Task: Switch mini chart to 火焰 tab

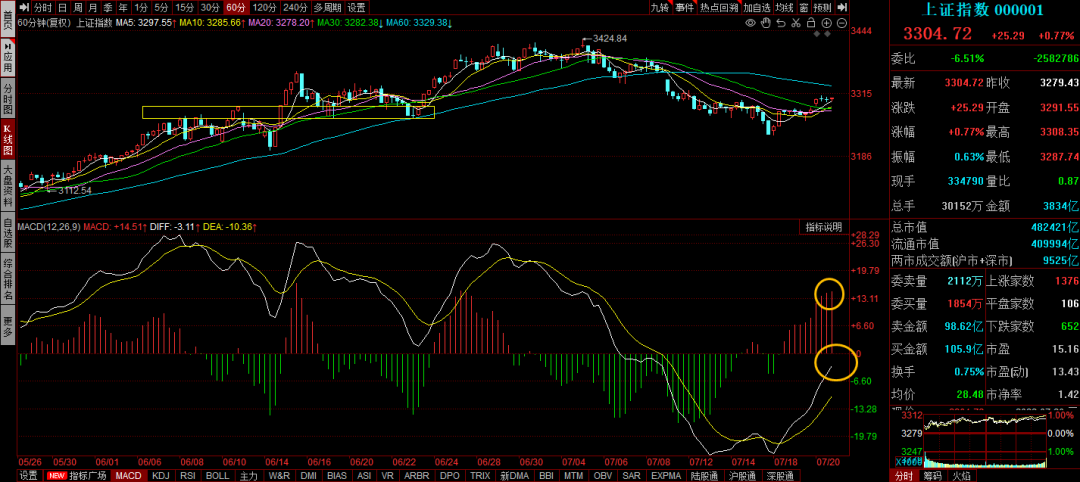Action: click(x=962, y=476)
